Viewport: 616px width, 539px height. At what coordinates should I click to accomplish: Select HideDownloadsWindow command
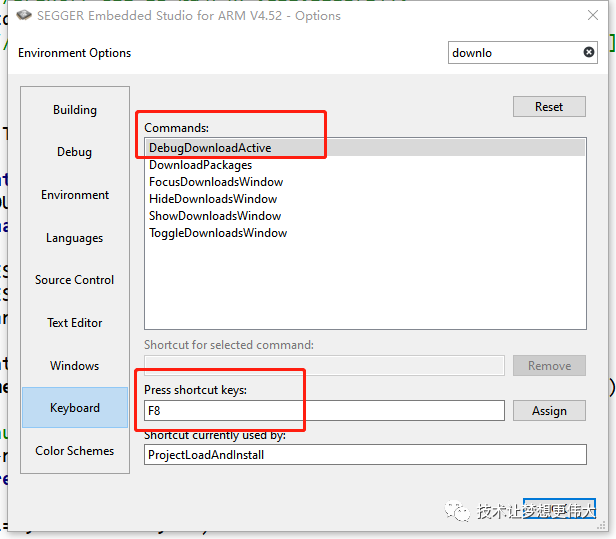tap(365, 199)
